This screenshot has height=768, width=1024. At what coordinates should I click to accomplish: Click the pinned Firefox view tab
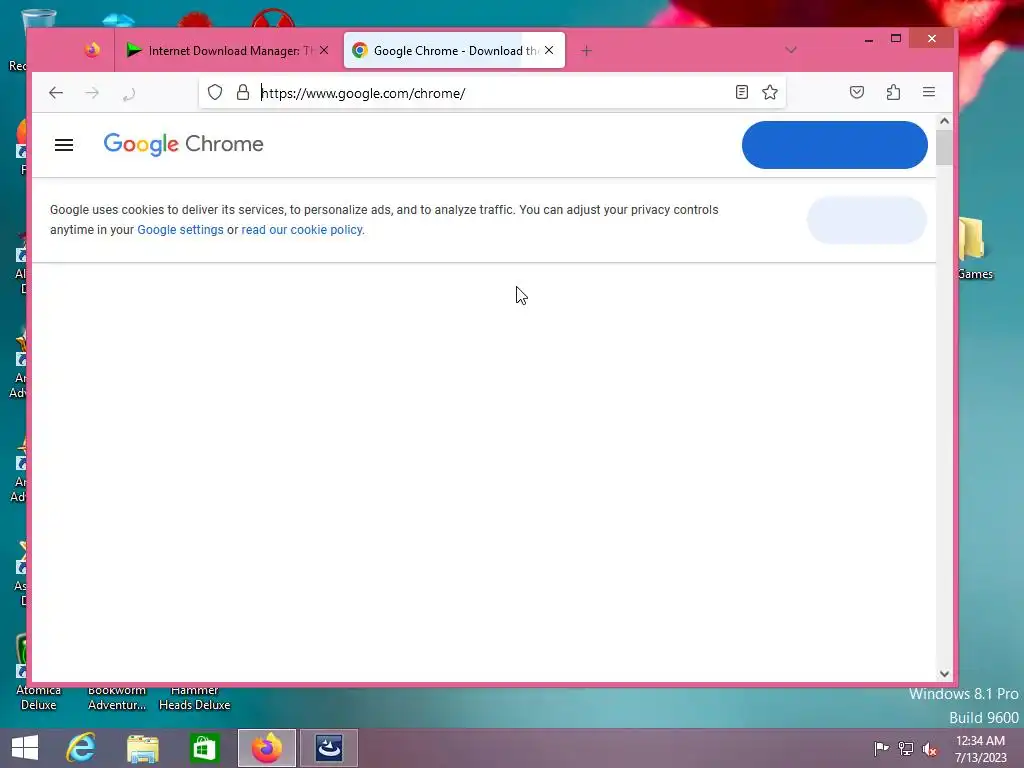(x=92, y=50)
